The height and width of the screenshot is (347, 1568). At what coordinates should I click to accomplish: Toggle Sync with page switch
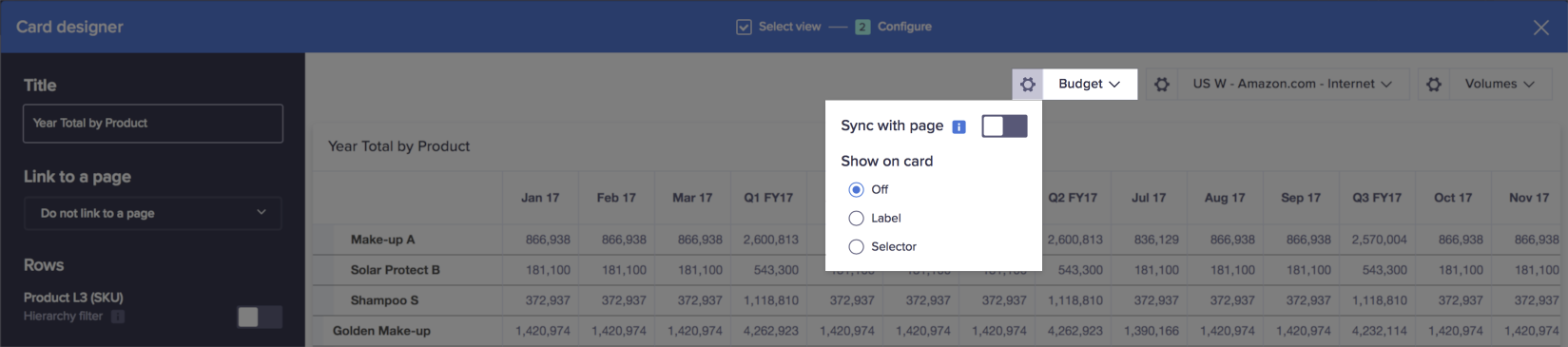[x=1004, y=126]
